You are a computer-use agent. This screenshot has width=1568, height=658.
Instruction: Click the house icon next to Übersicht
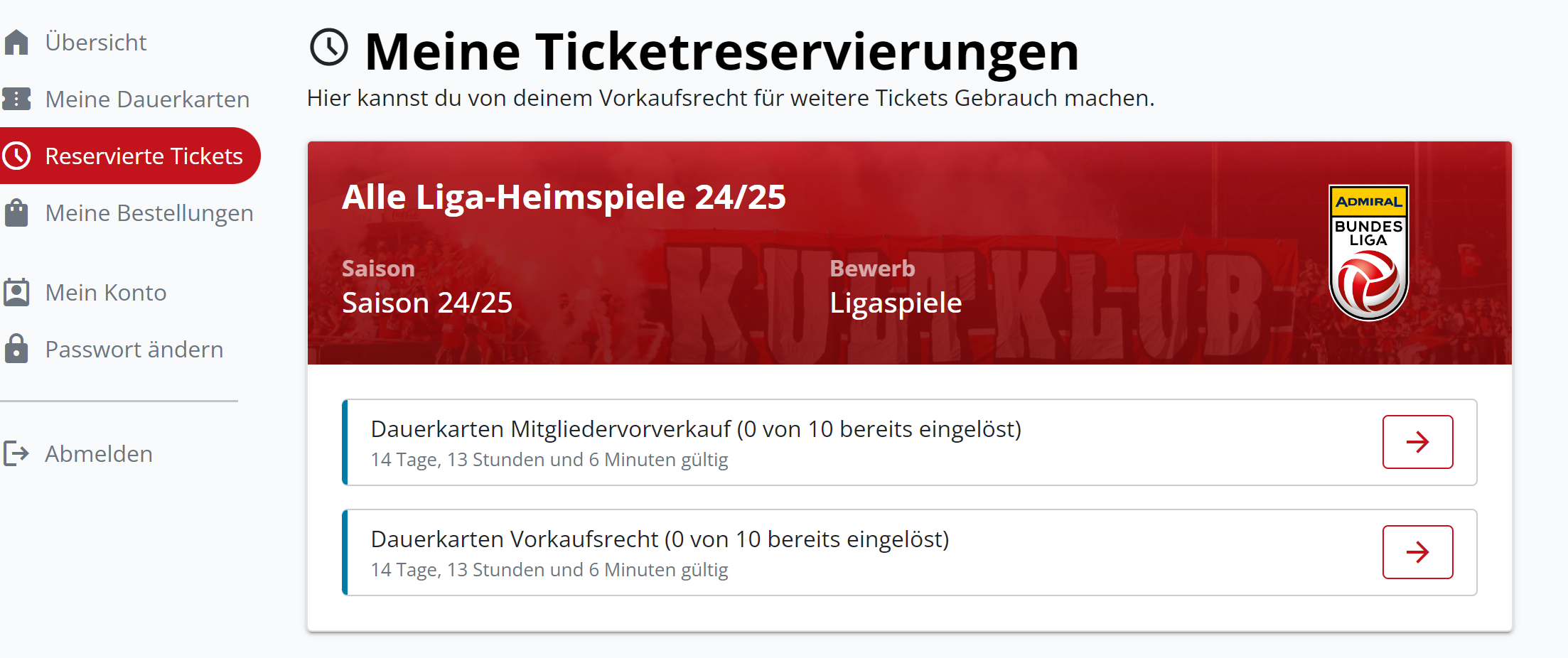pyautogui.click(x=16, y=42)
